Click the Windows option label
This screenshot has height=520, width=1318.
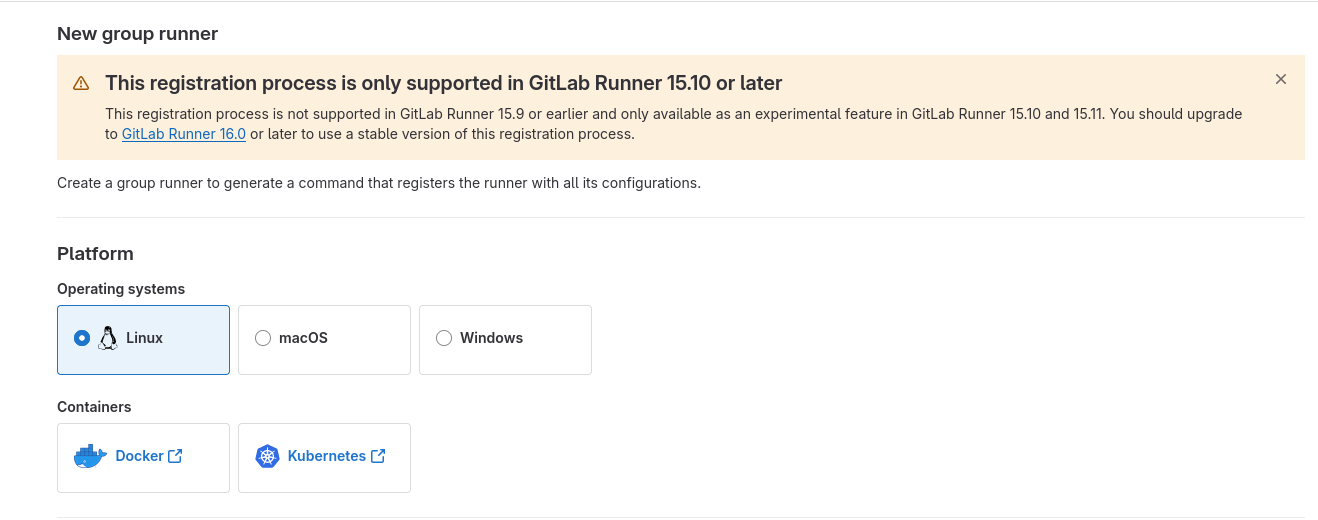click(491, 338)
